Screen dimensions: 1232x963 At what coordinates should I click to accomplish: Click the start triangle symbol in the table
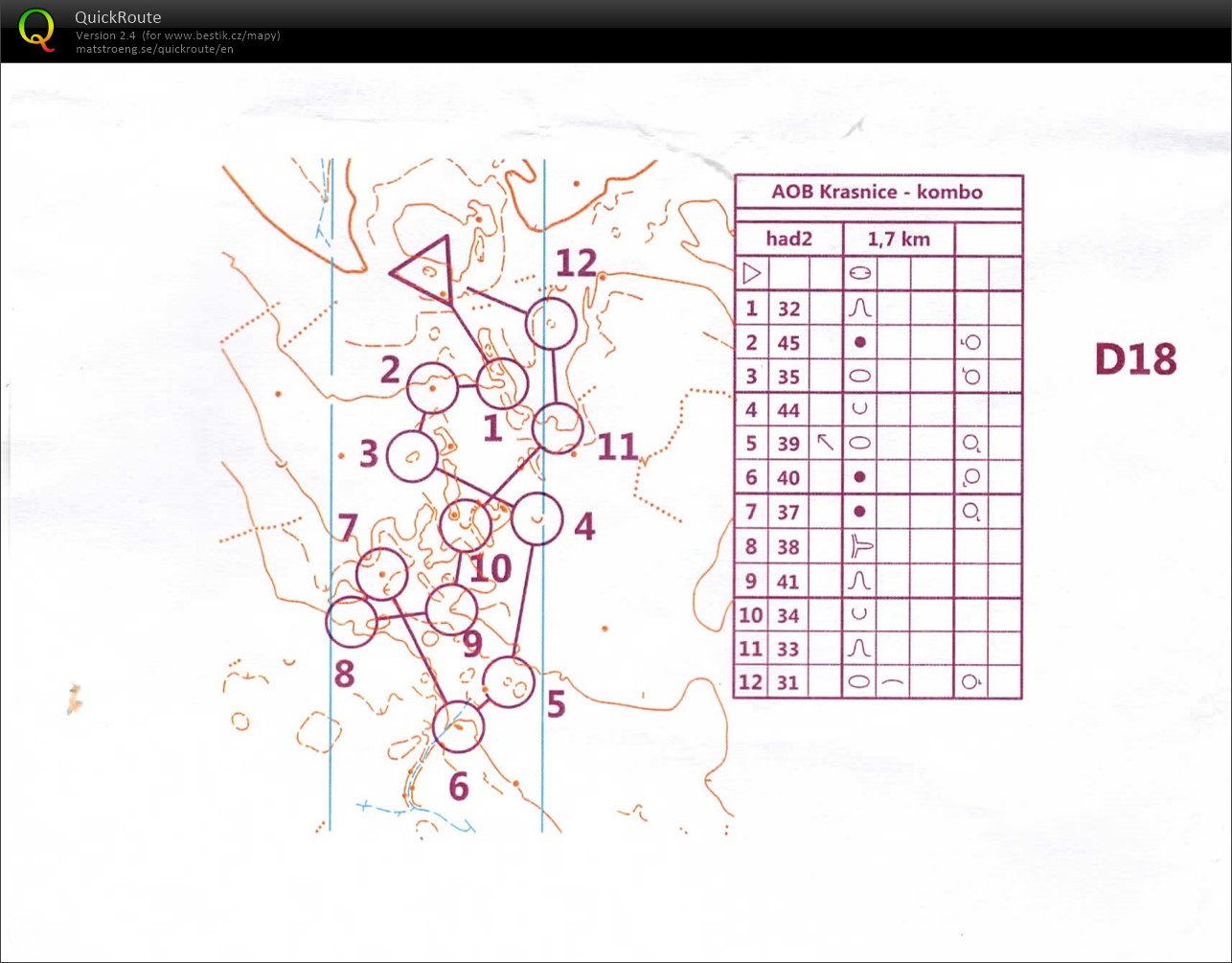pyautogui.click(x=752, y=274)
